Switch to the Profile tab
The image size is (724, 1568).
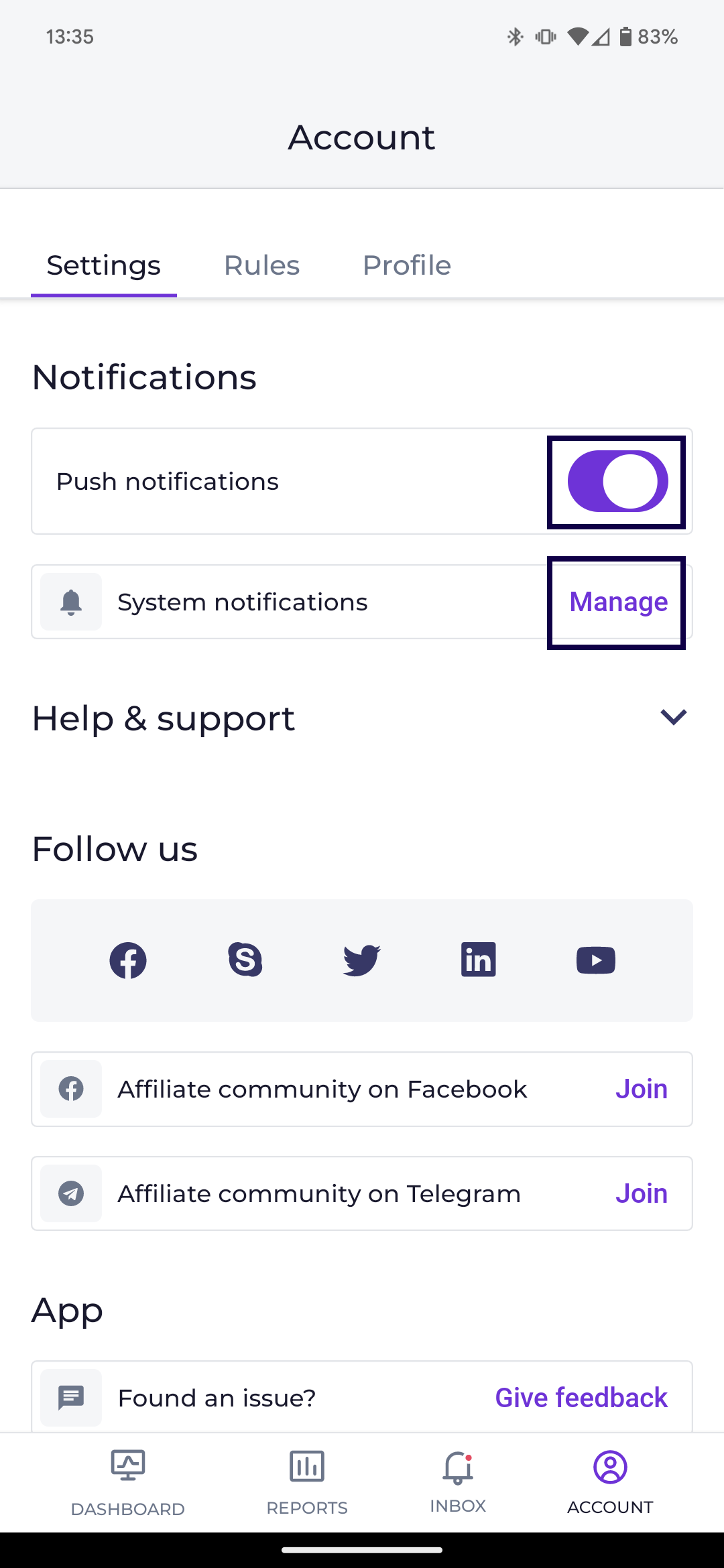pyautogui.click(x=406, y=266)
